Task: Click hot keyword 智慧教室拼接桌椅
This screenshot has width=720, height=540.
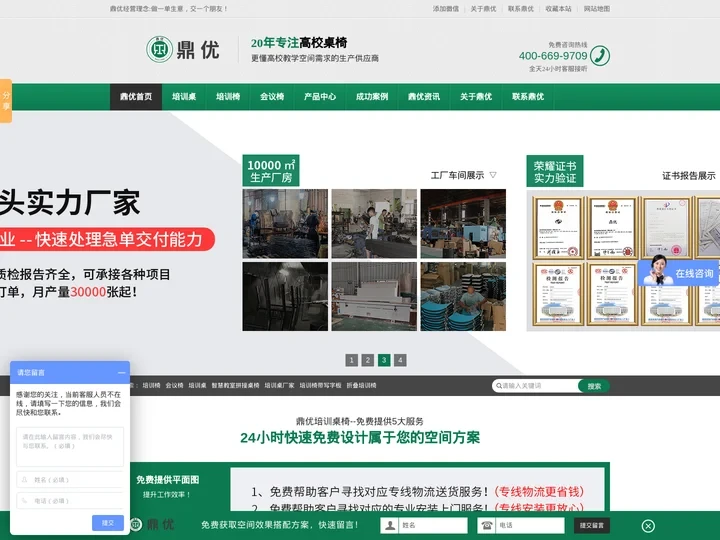Action: [x=235, y=385]
